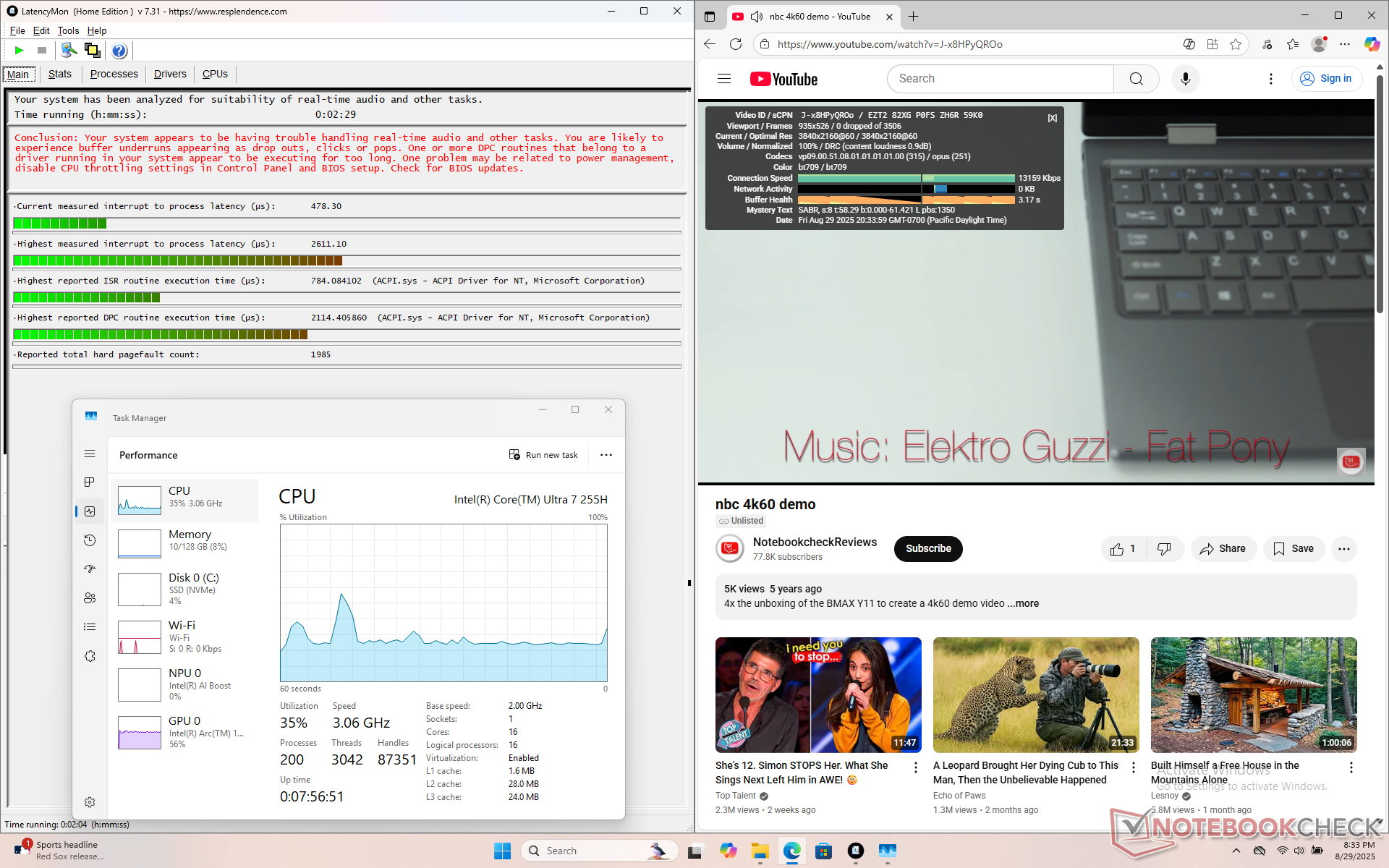Select Wi-Fi in Task Manager performance list
1389x868 pixels.
click(x=185, y=637)
